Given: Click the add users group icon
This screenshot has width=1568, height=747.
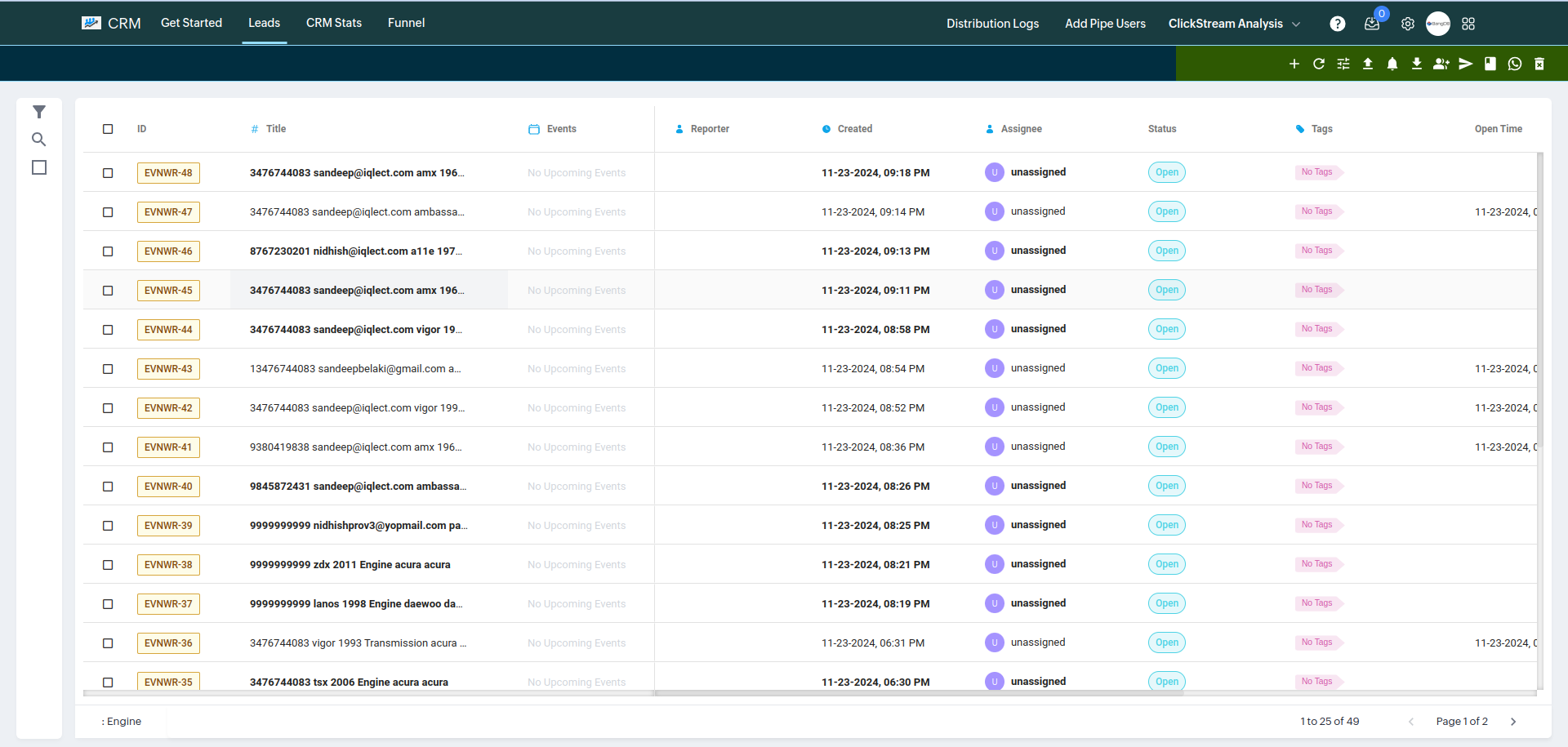Looking at the screenshot, I should 1441,64.
